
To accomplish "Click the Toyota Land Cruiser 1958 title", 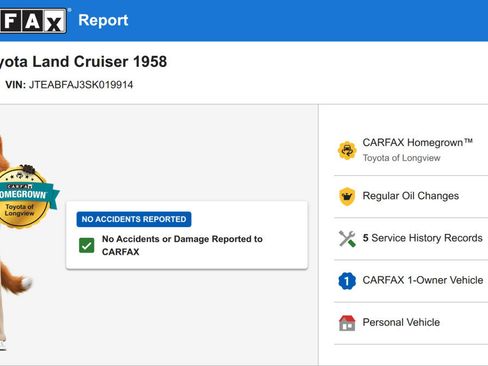I will pos(83,62).
